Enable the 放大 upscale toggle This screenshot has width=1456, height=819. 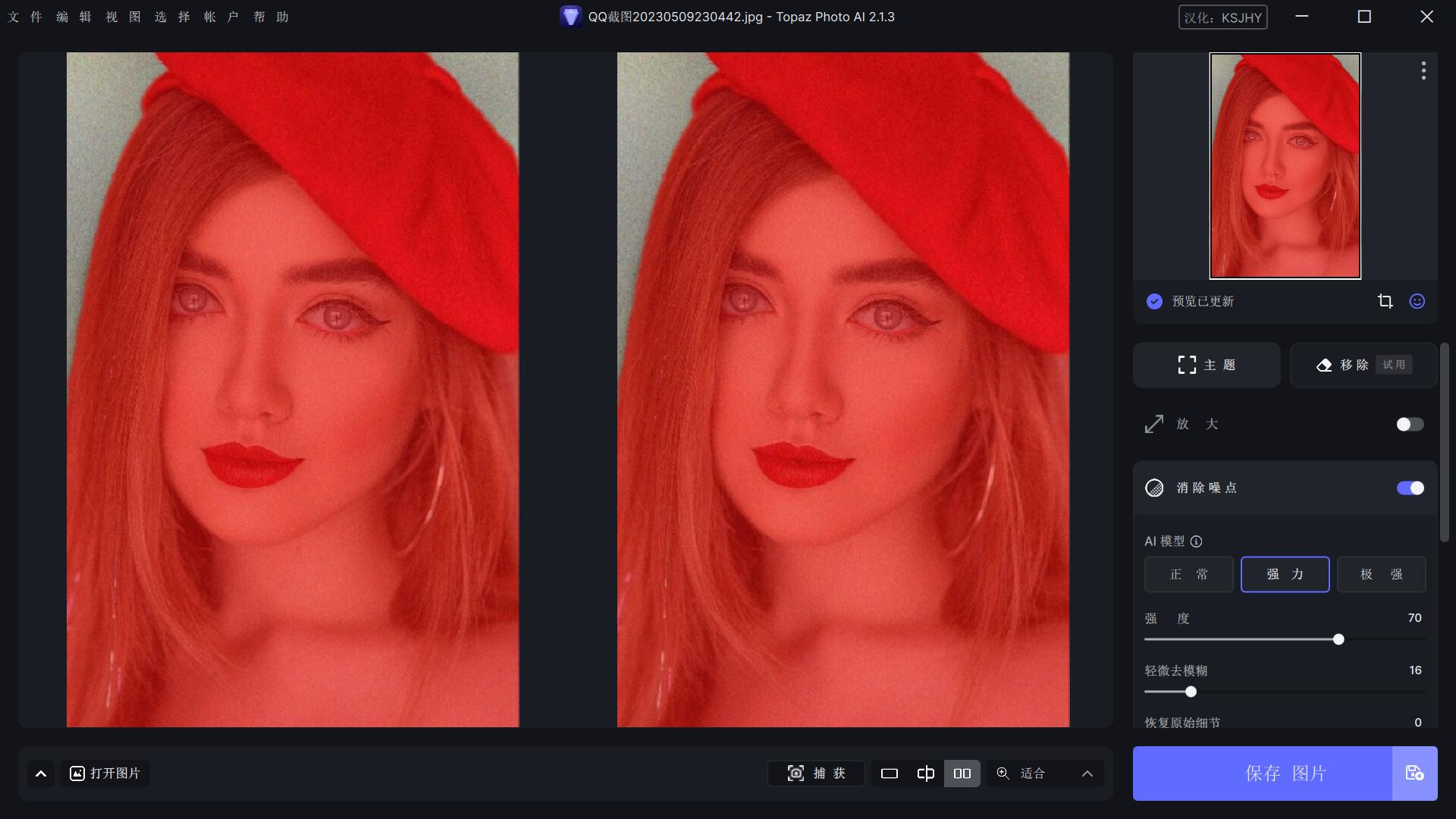pos(1410,424)
